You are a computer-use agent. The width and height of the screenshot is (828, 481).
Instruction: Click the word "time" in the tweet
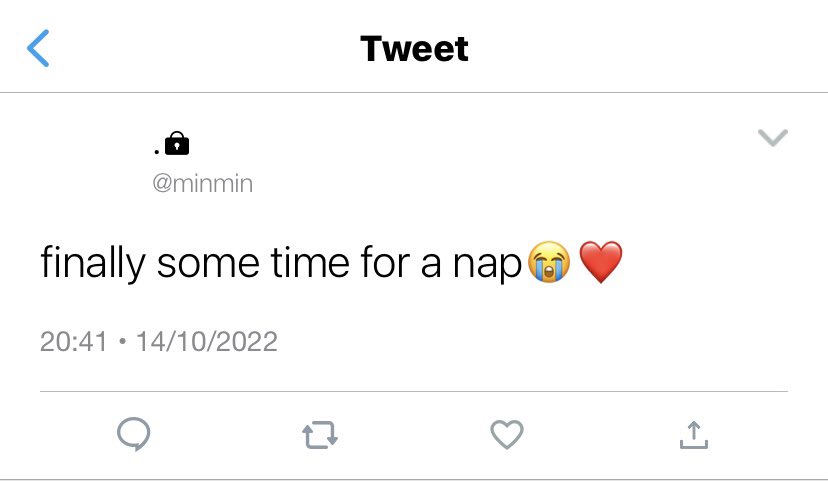(x=310, y=261)
